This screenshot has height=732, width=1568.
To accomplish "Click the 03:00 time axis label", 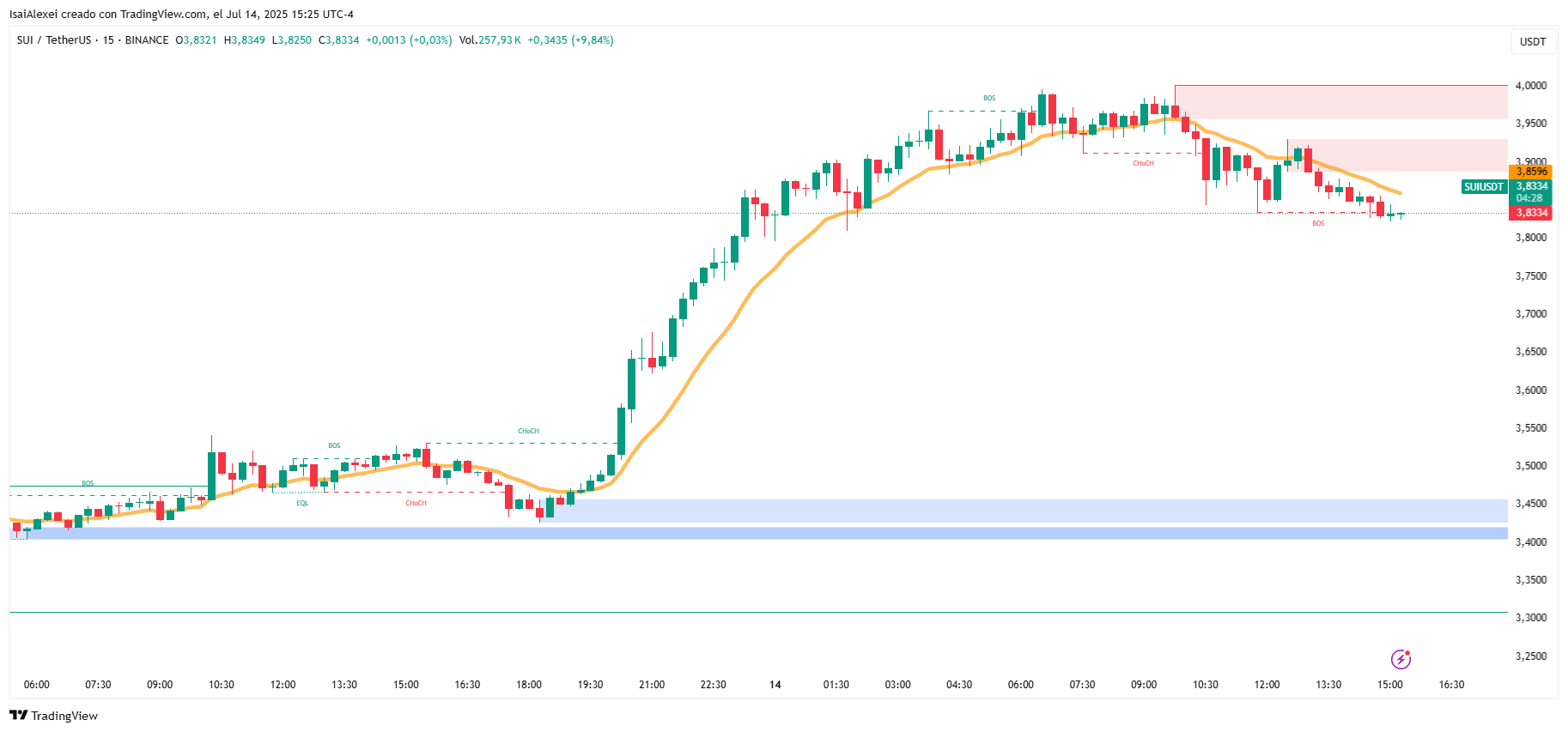I will [x=898, y=685].
